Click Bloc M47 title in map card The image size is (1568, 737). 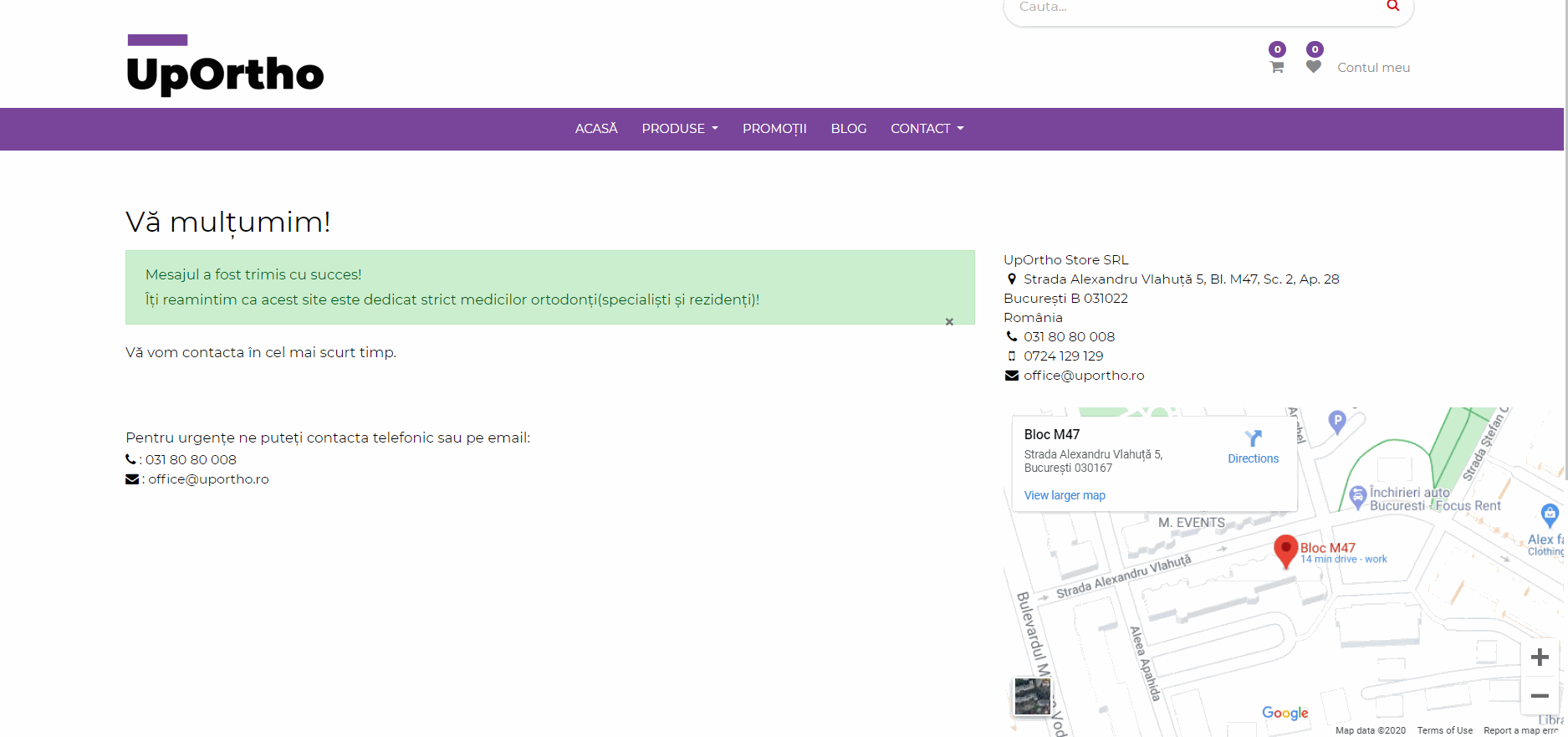1052,434
